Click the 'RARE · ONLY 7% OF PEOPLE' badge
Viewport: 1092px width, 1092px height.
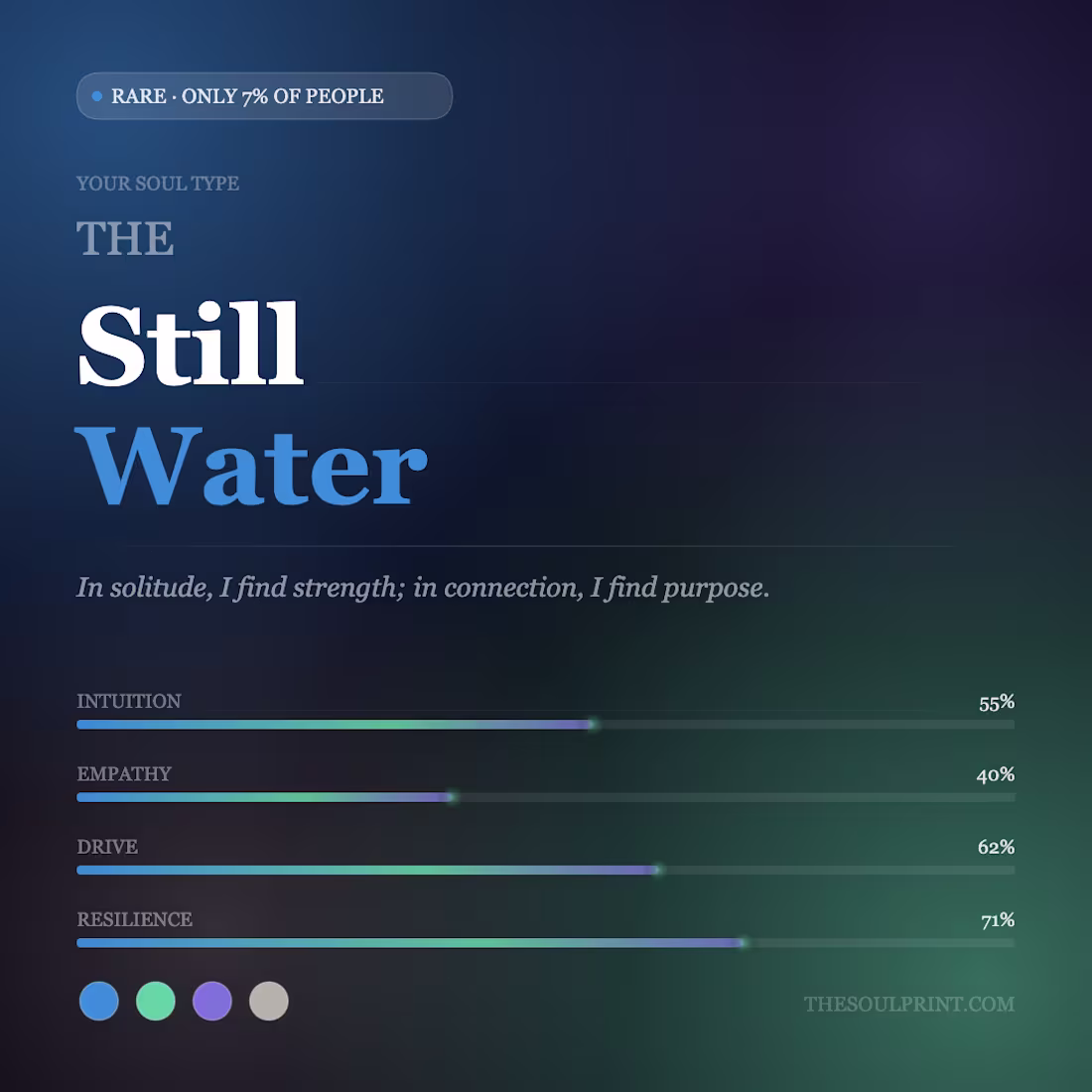click(265, 96)
